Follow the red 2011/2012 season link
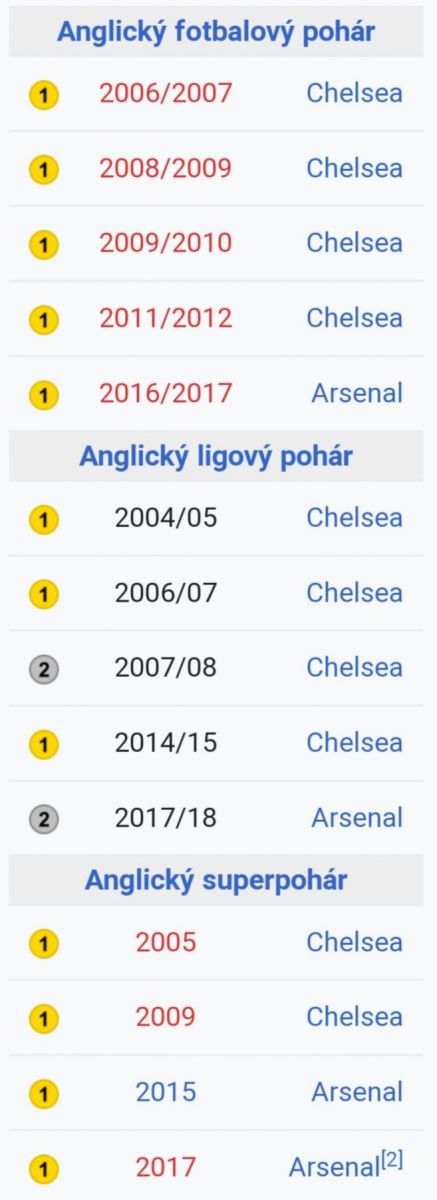The width and height of the screenshot is (437, 1200). 166,318
